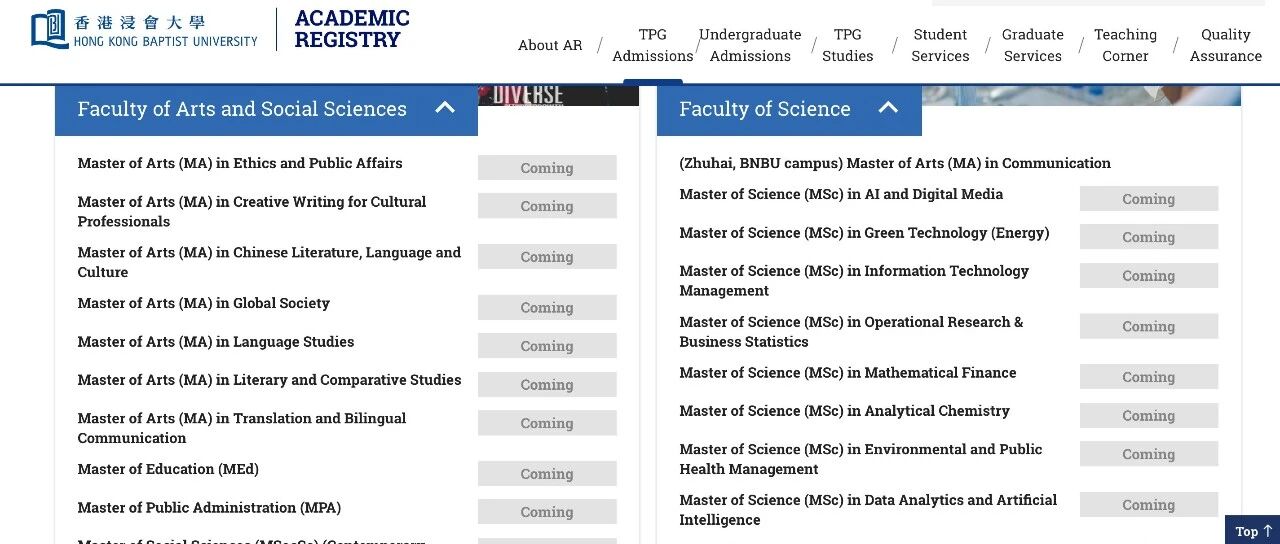Collapse the Faculty of Science section chevron
Viewport: 1280px width, 544px height.
888,108
